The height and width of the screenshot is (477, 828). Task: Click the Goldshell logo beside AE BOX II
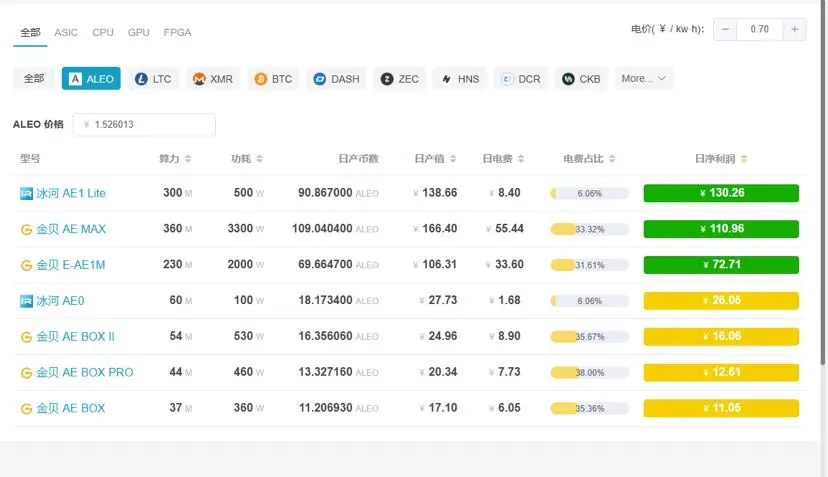26,337
